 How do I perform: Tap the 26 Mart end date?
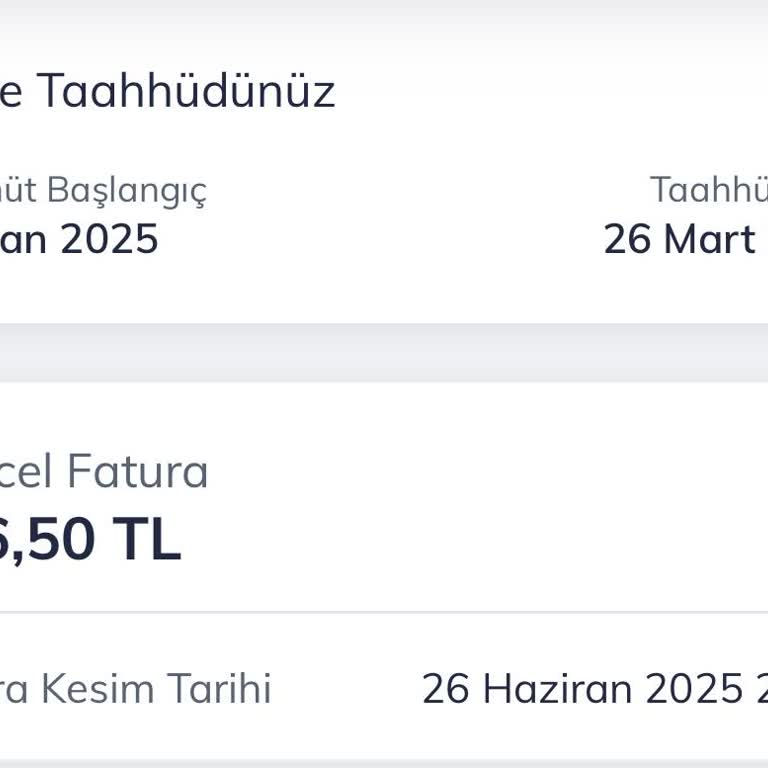[x=680, y=239]
